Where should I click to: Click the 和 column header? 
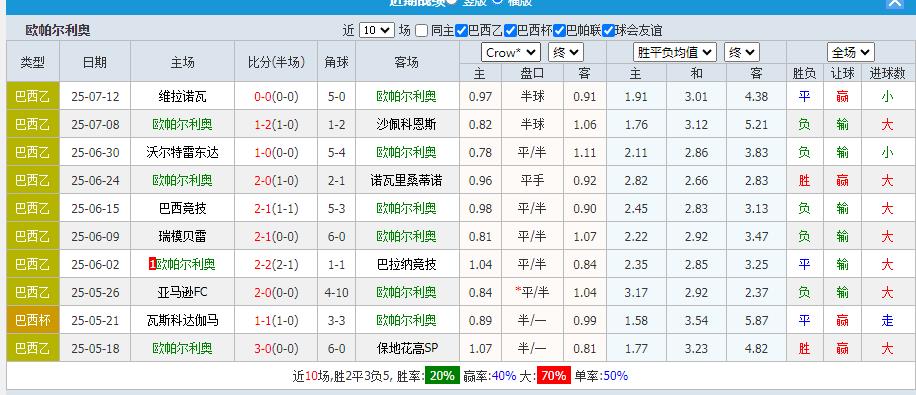point(696,73)
